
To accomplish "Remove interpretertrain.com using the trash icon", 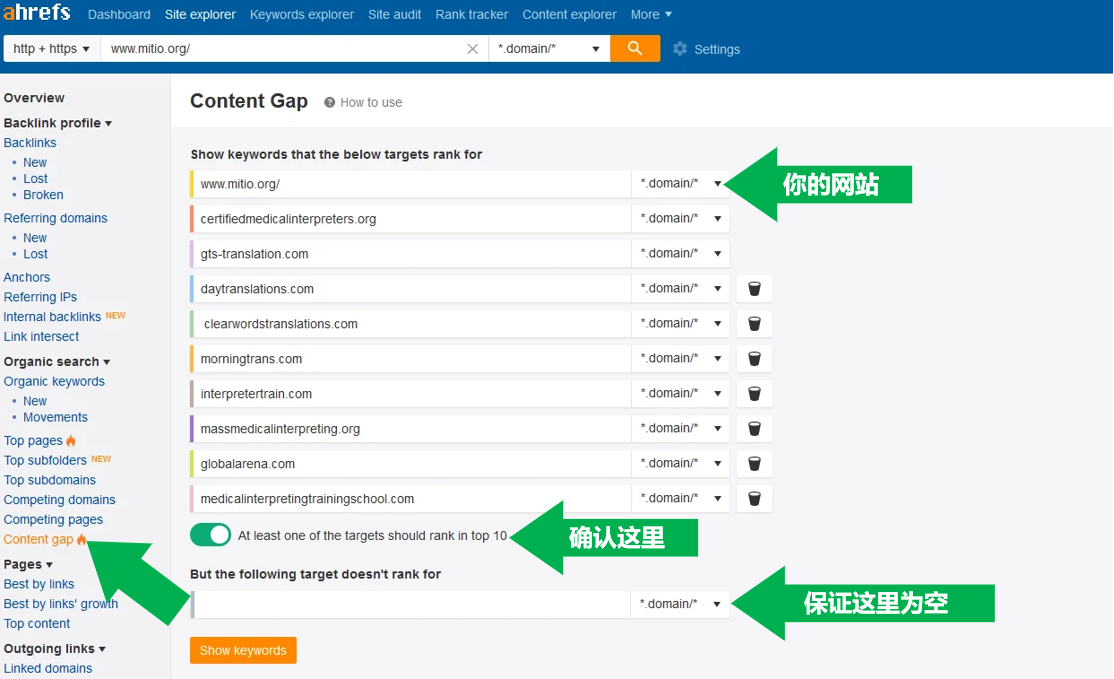I will click(x=755, y=393).
